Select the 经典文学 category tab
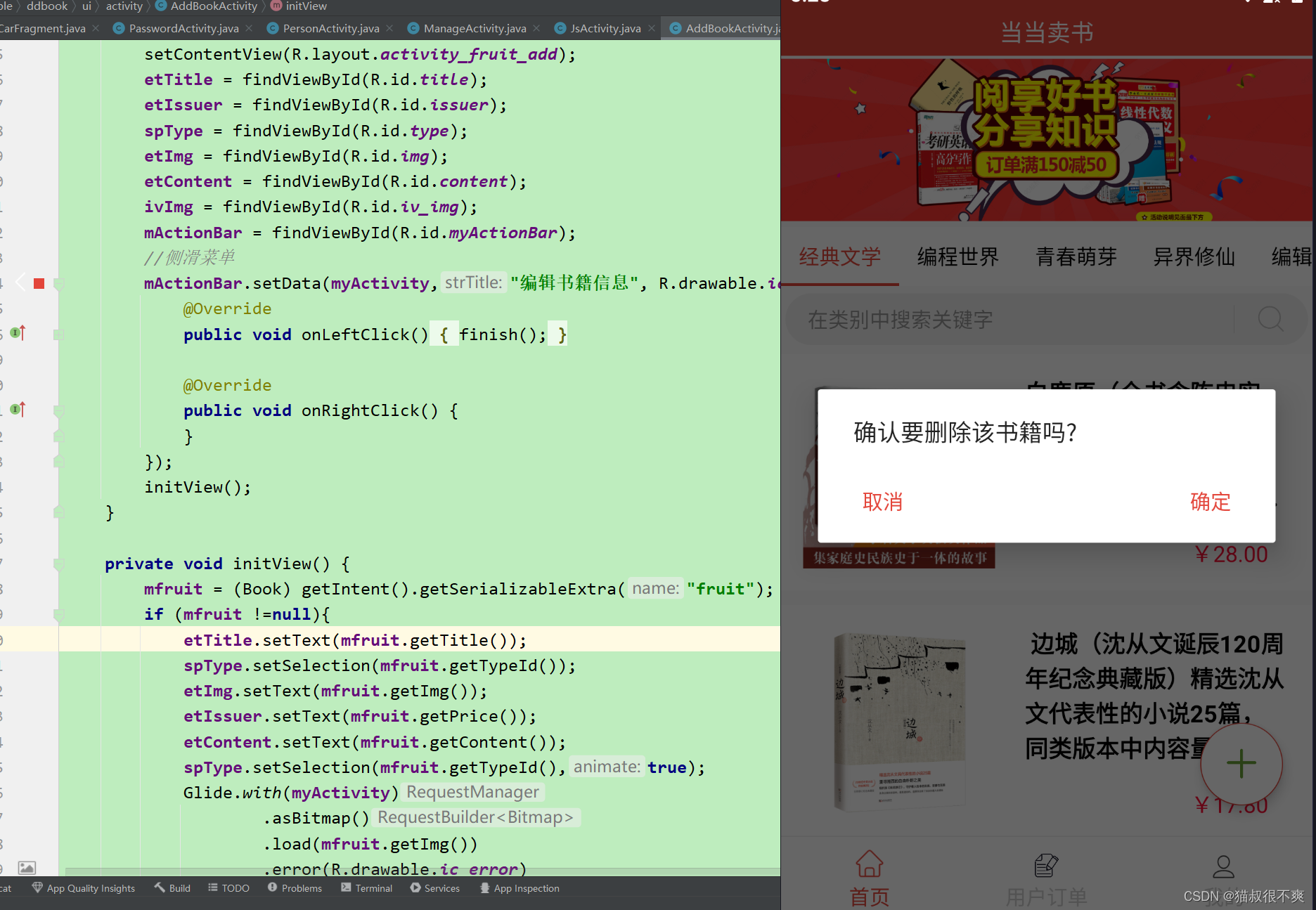Screen dimensions: 1316x910 point(839,256)
